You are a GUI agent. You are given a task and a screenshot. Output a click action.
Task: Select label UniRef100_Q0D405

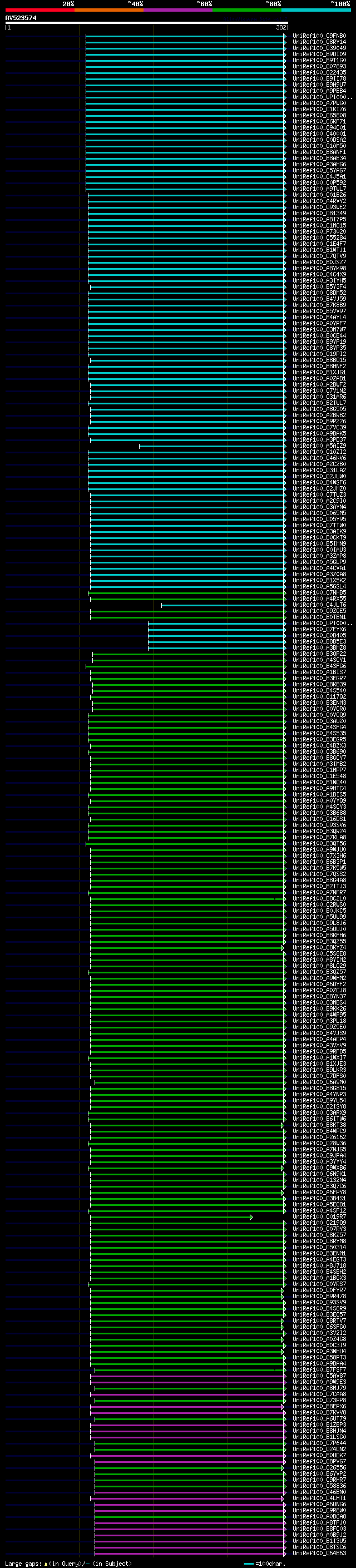coord(319,635)
